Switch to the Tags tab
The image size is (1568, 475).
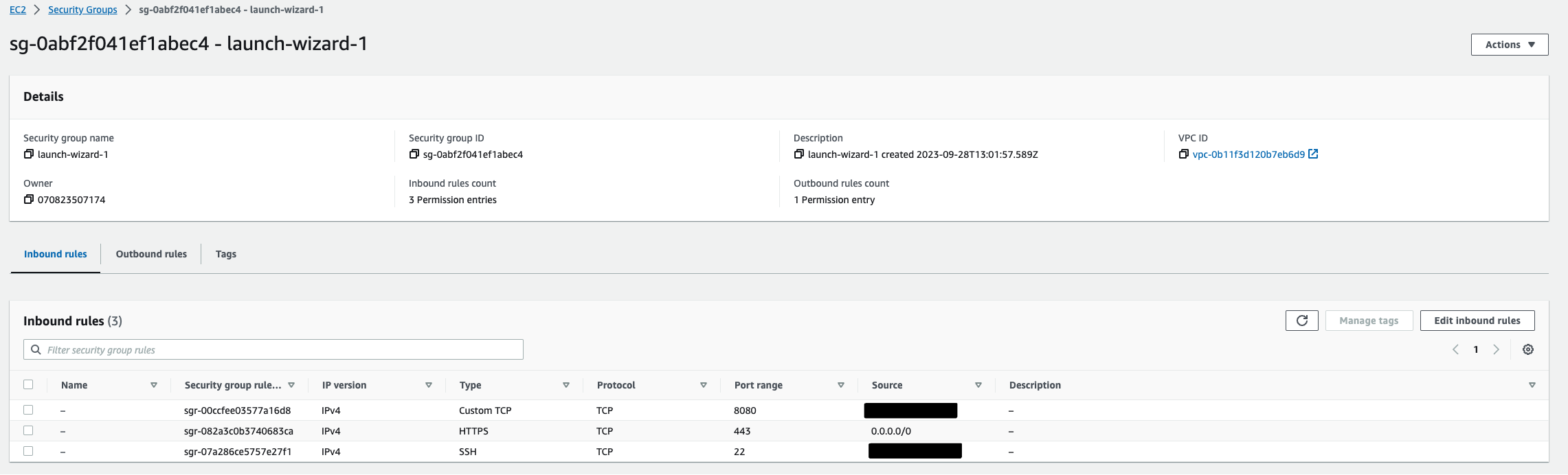[225, 254]
